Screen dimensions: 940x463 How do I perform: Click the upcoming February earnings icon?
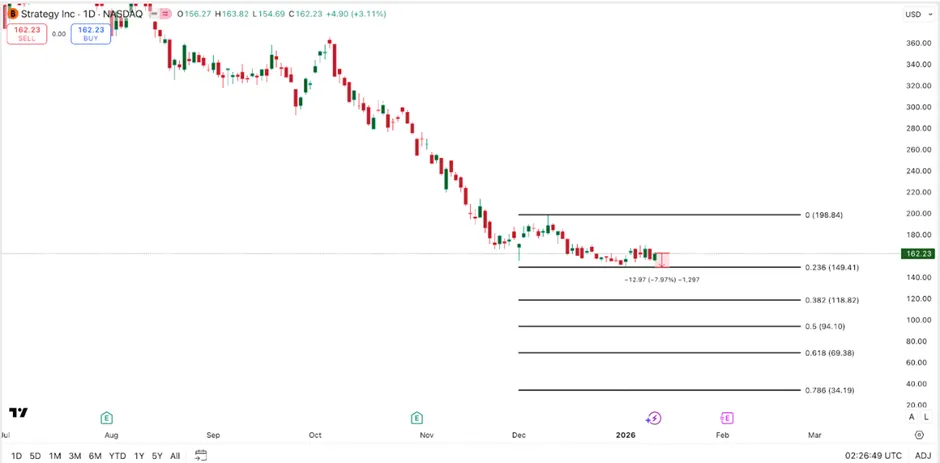pos(727,418)
